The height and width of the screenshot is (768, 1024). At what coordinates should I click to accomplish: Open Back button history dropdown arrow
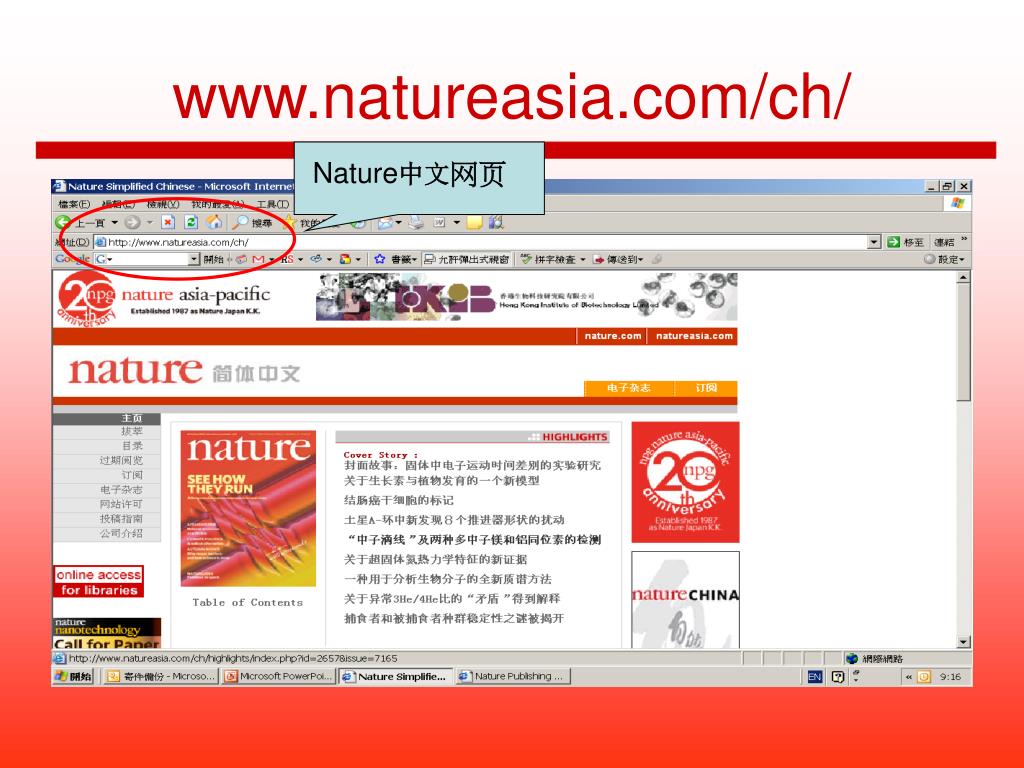[114, 223]
